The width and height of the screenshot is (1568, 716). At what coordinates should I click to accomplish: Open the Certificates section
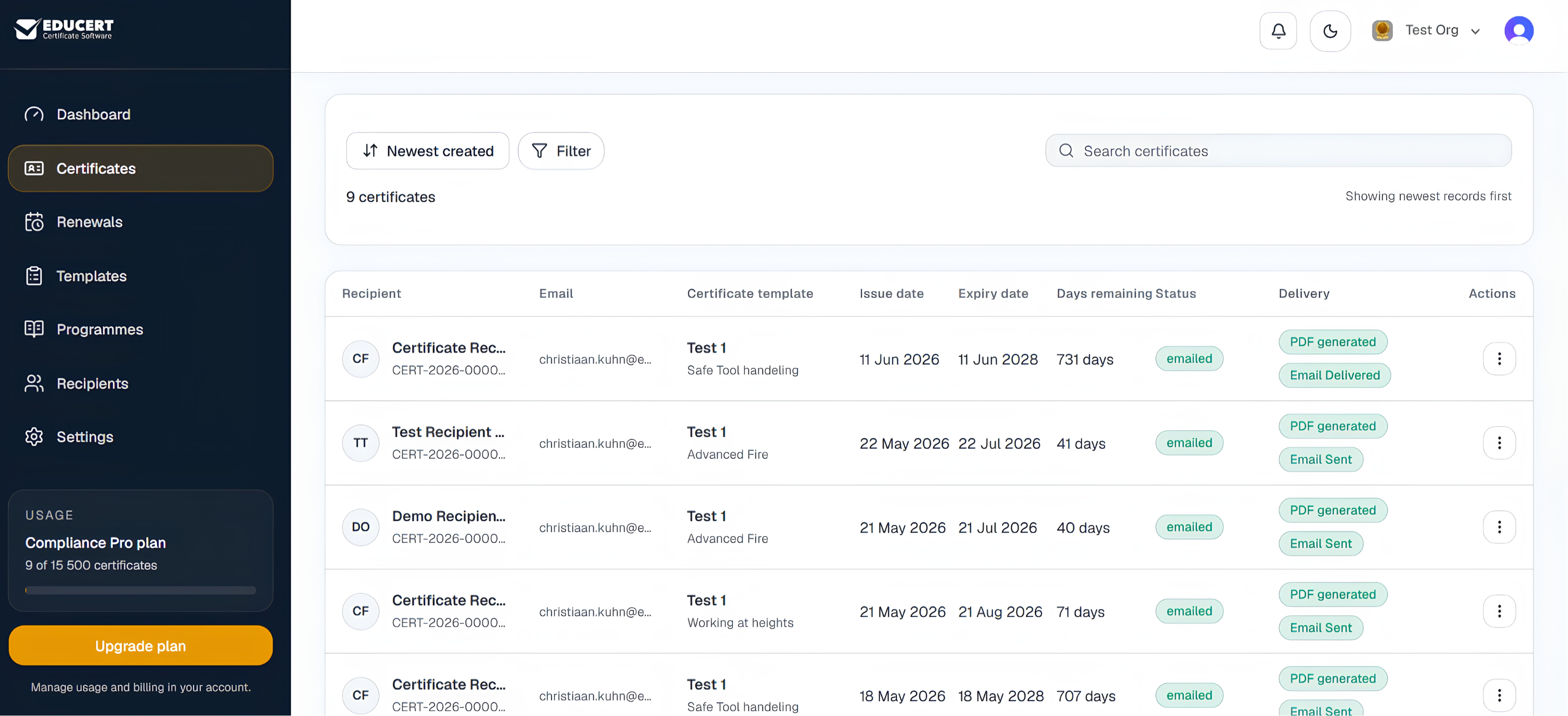pyautogui.click(x=140, y=168)
